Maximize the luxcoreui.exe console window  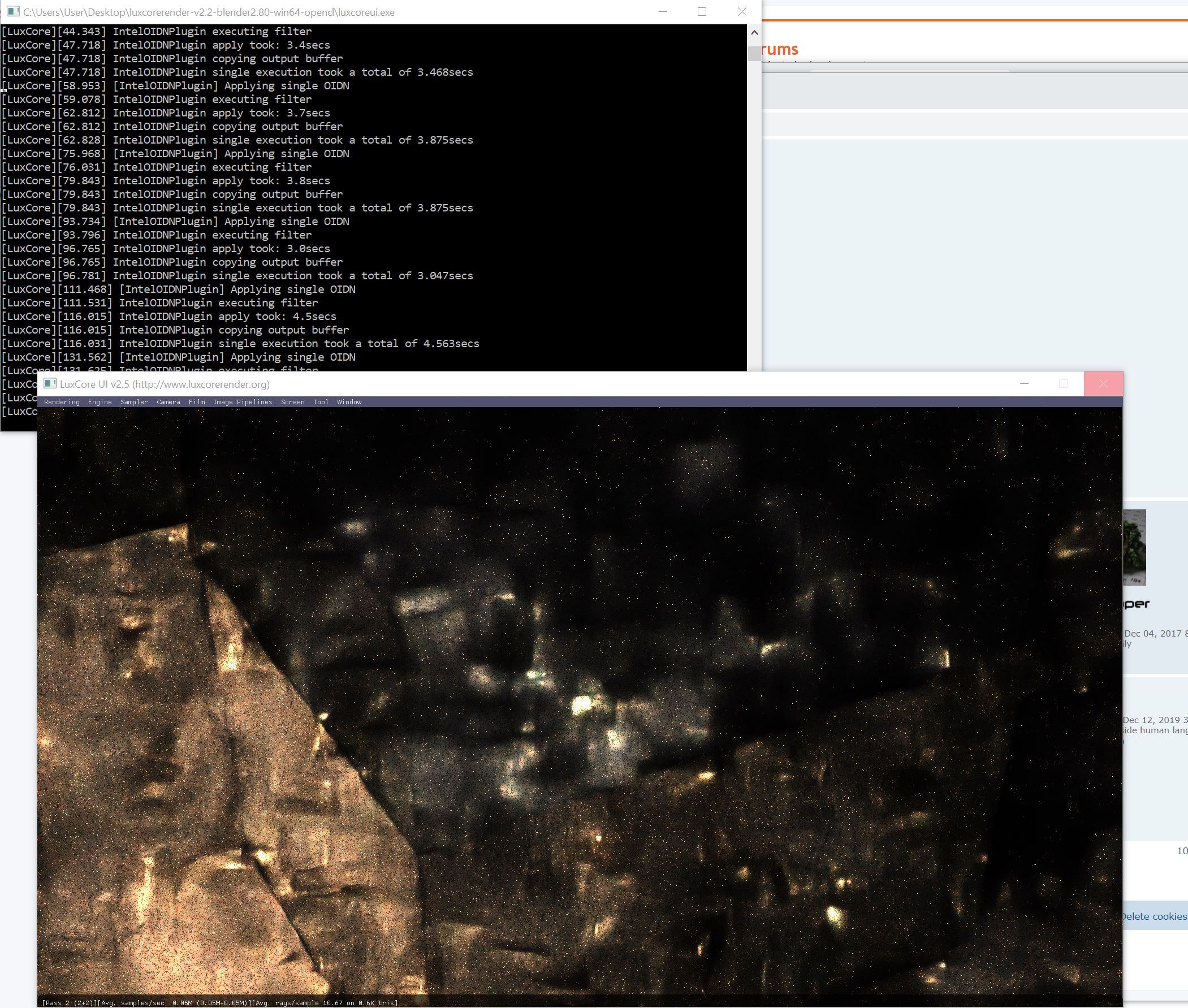pos(702,11)
